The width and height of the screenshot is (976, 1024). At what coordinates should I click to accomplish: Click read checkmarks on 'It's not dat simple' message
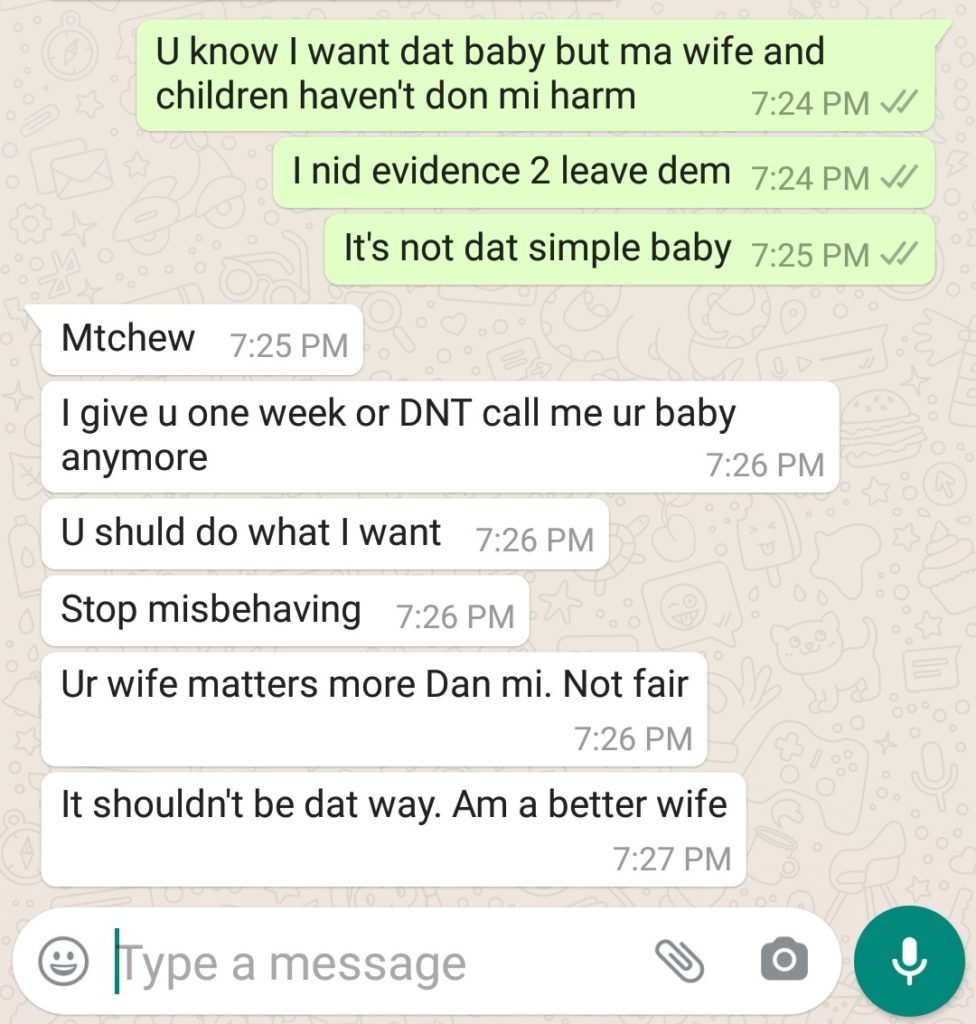pyautogui.click(x=900, y=253)
